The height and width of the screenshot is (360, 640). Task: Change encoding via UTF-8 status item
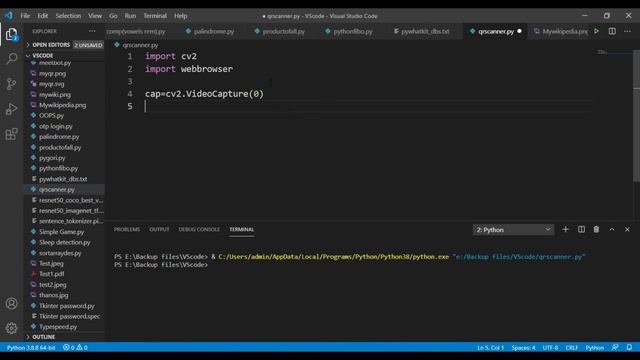(x=550, y=347)
